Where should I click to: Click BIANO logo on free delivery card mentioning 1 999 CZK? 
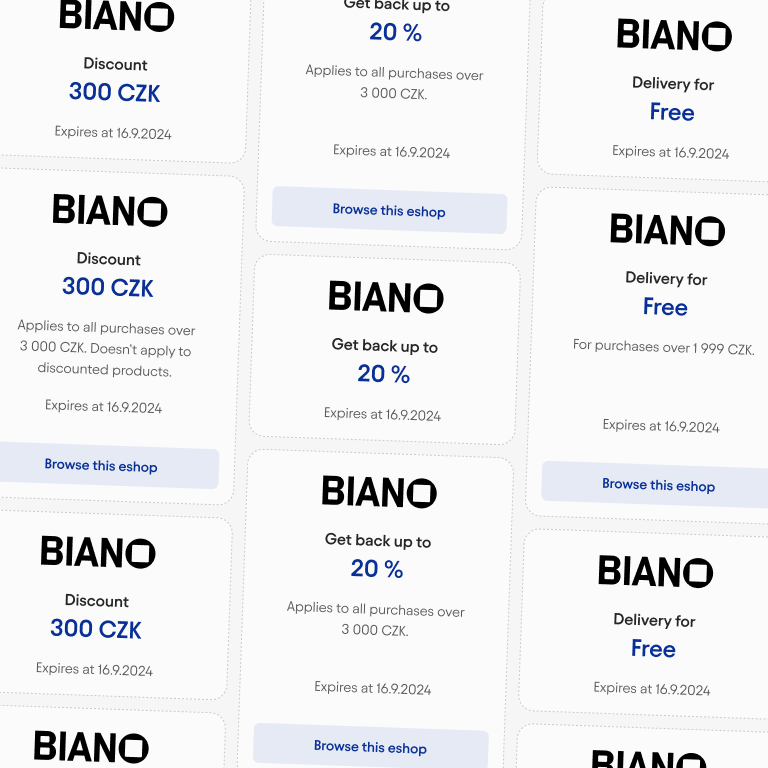pos(667,230)
